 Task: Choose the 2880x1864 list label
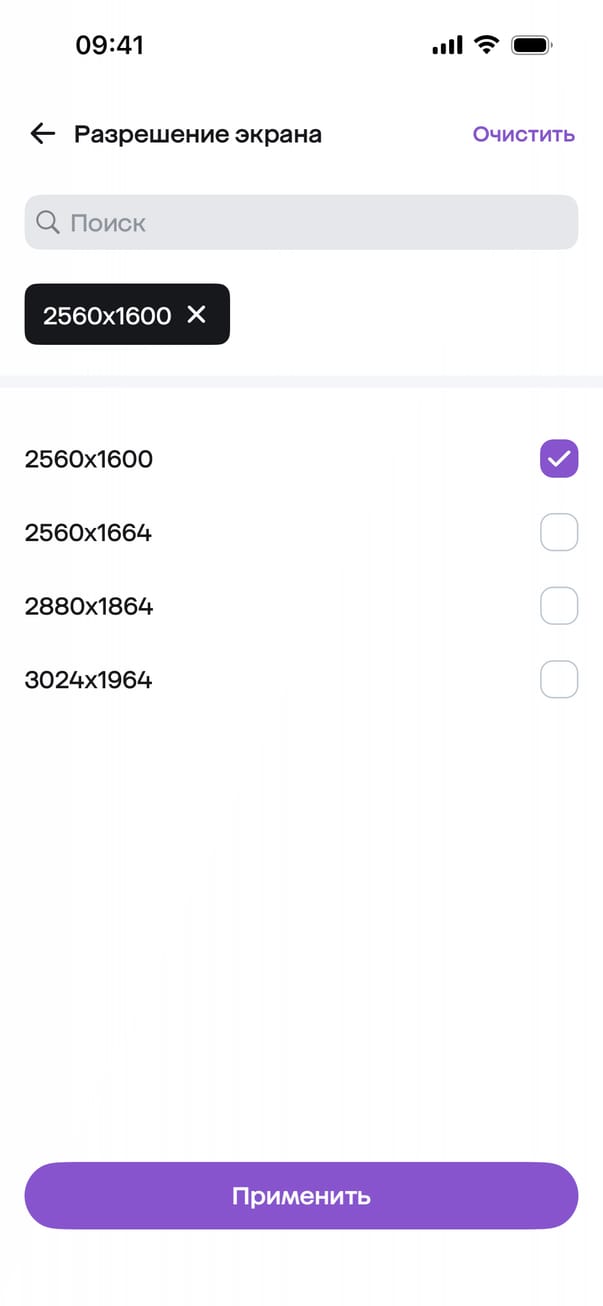pos(89,607)
